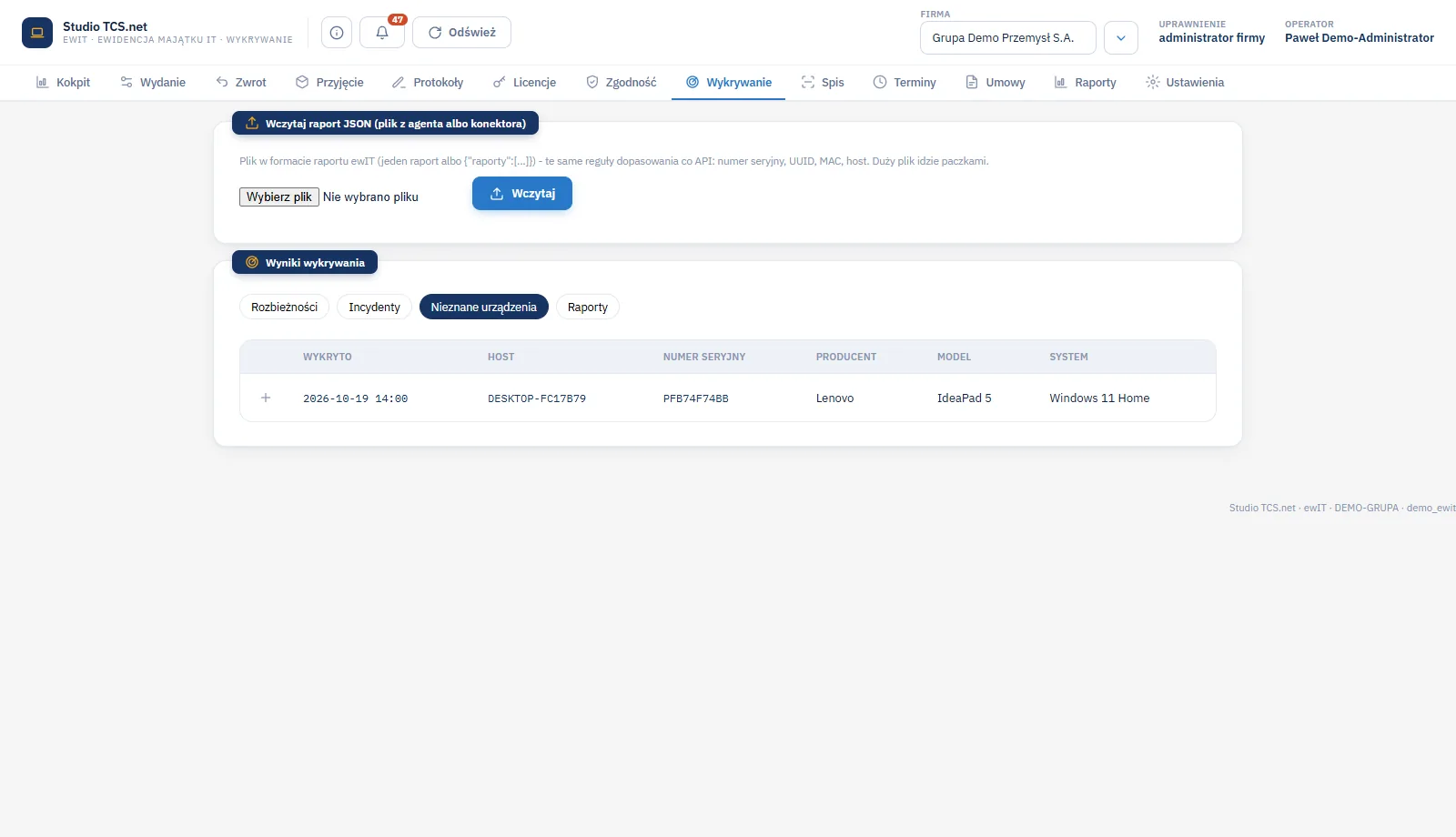Show the Incydenty results filter
Screen dimensions: 1456x837
pyautogui.click(x=374, y=308)
